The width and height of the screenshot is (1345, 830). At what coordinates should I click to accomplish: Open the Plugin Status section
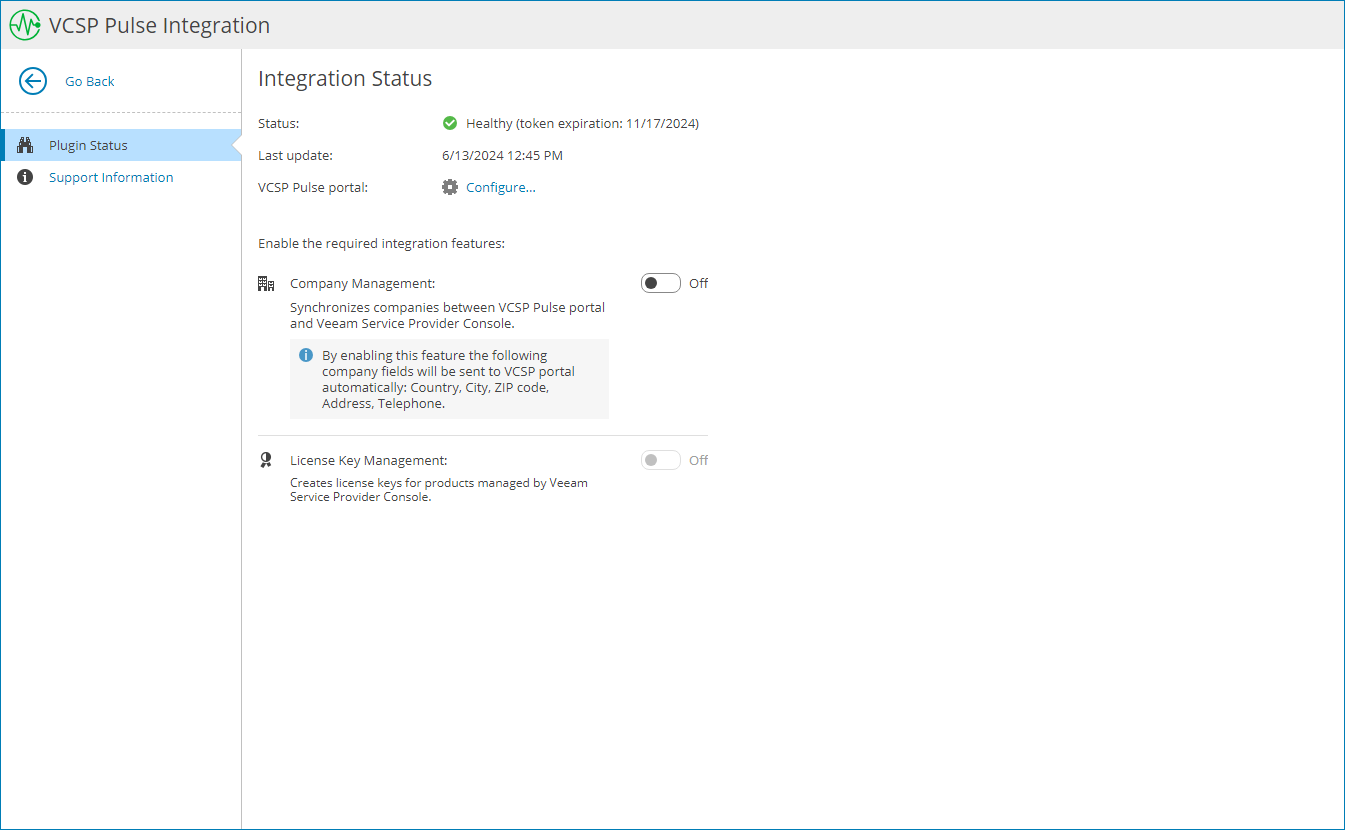tap(121, 145)
